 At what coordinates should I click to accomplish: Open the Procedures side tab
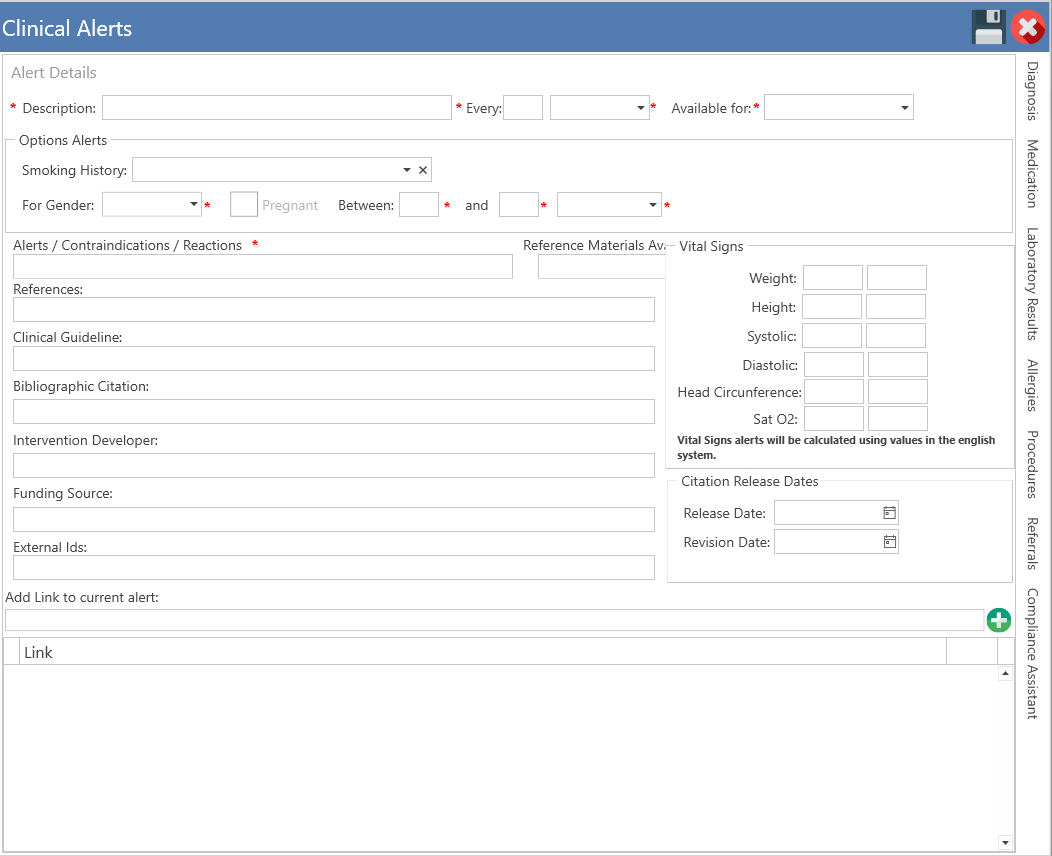(1032, 464)
